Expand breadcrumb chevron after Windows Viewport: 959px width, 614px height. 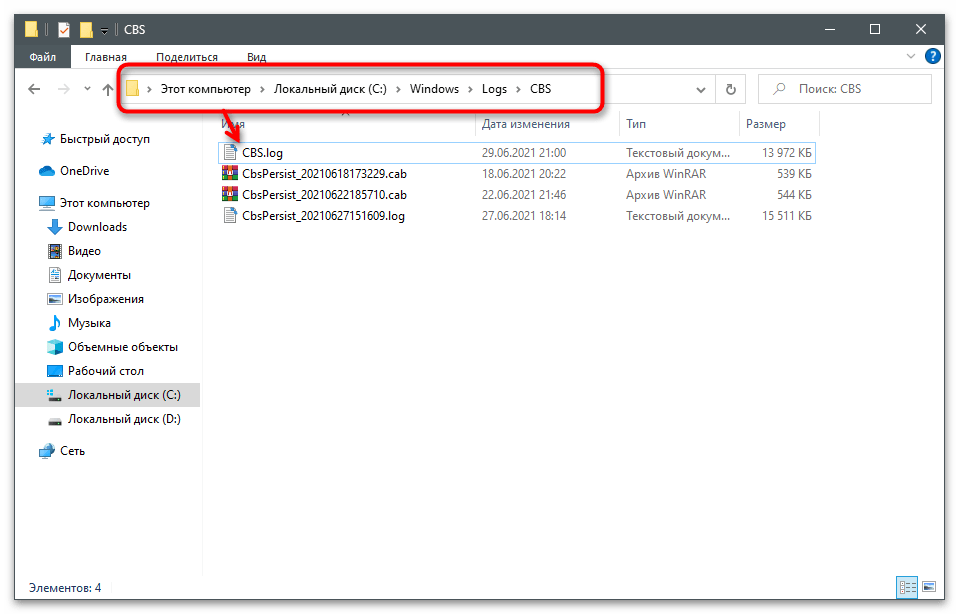[x=470, y=90]
